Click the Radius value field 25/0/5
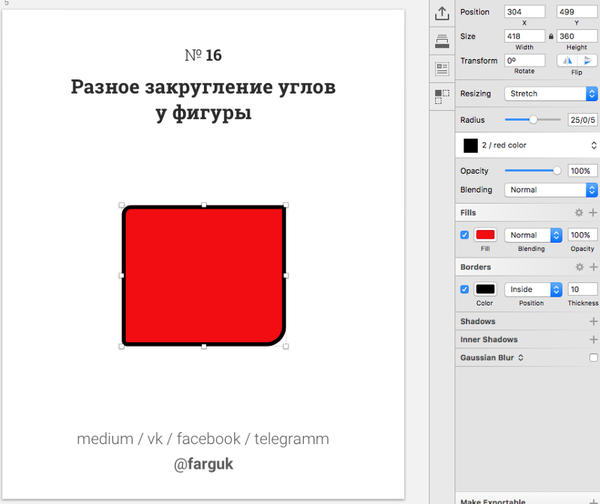 coord(582,120)
